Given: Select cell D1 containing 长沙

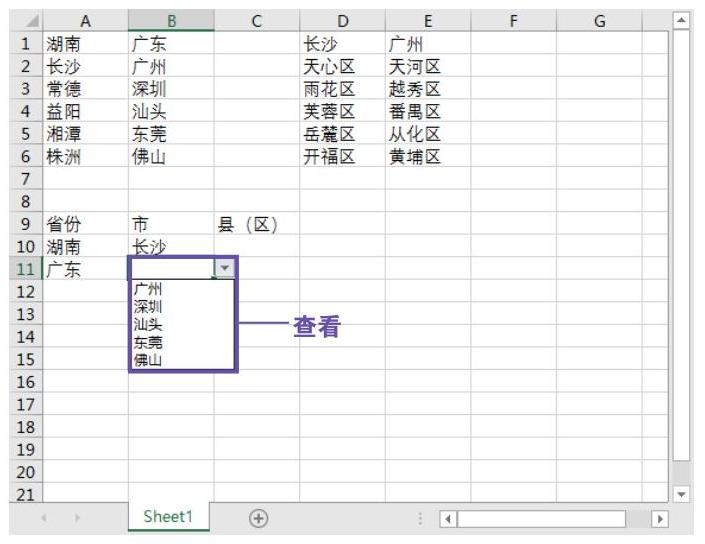Looking at the screenshot, I should tap(343, 43).
